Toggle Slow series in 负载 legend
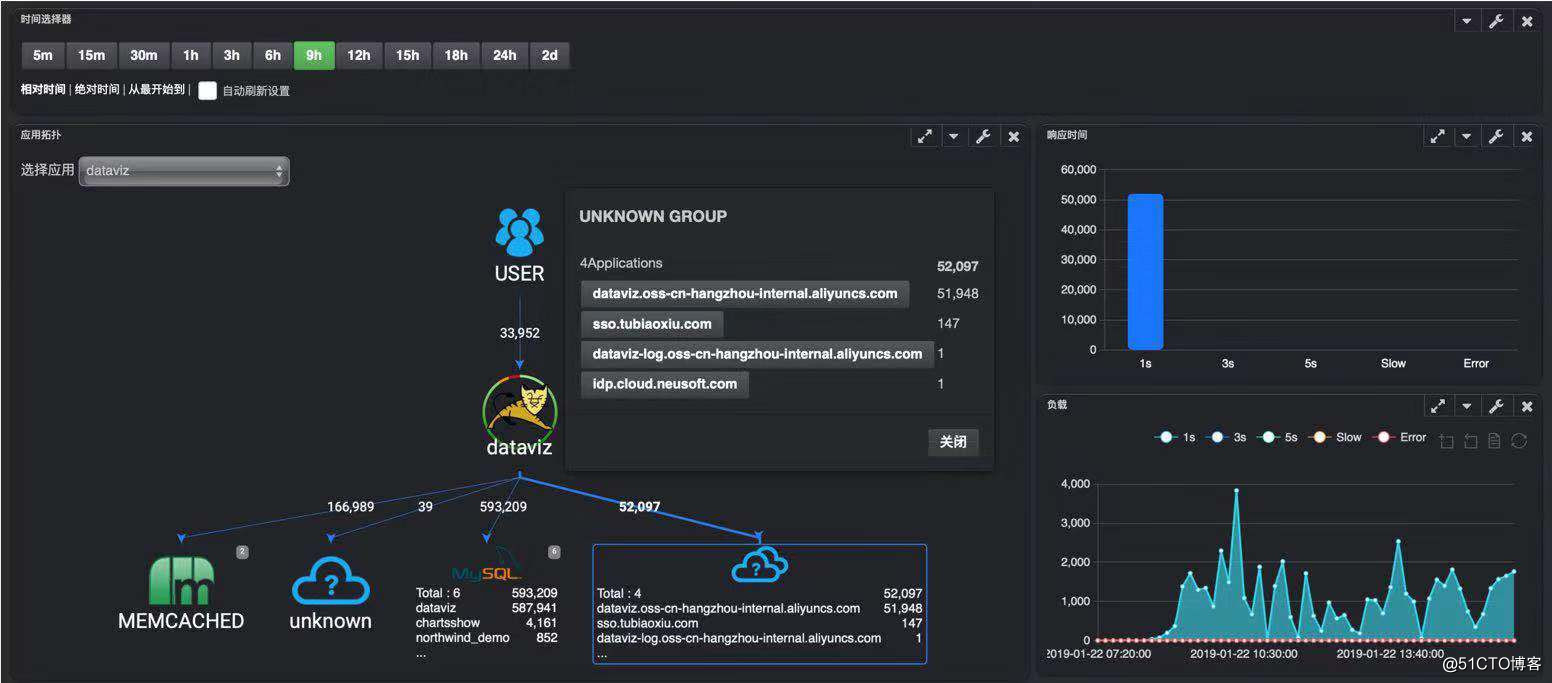Viewport: 1552px width, 683px height. tap(1335, 437)
